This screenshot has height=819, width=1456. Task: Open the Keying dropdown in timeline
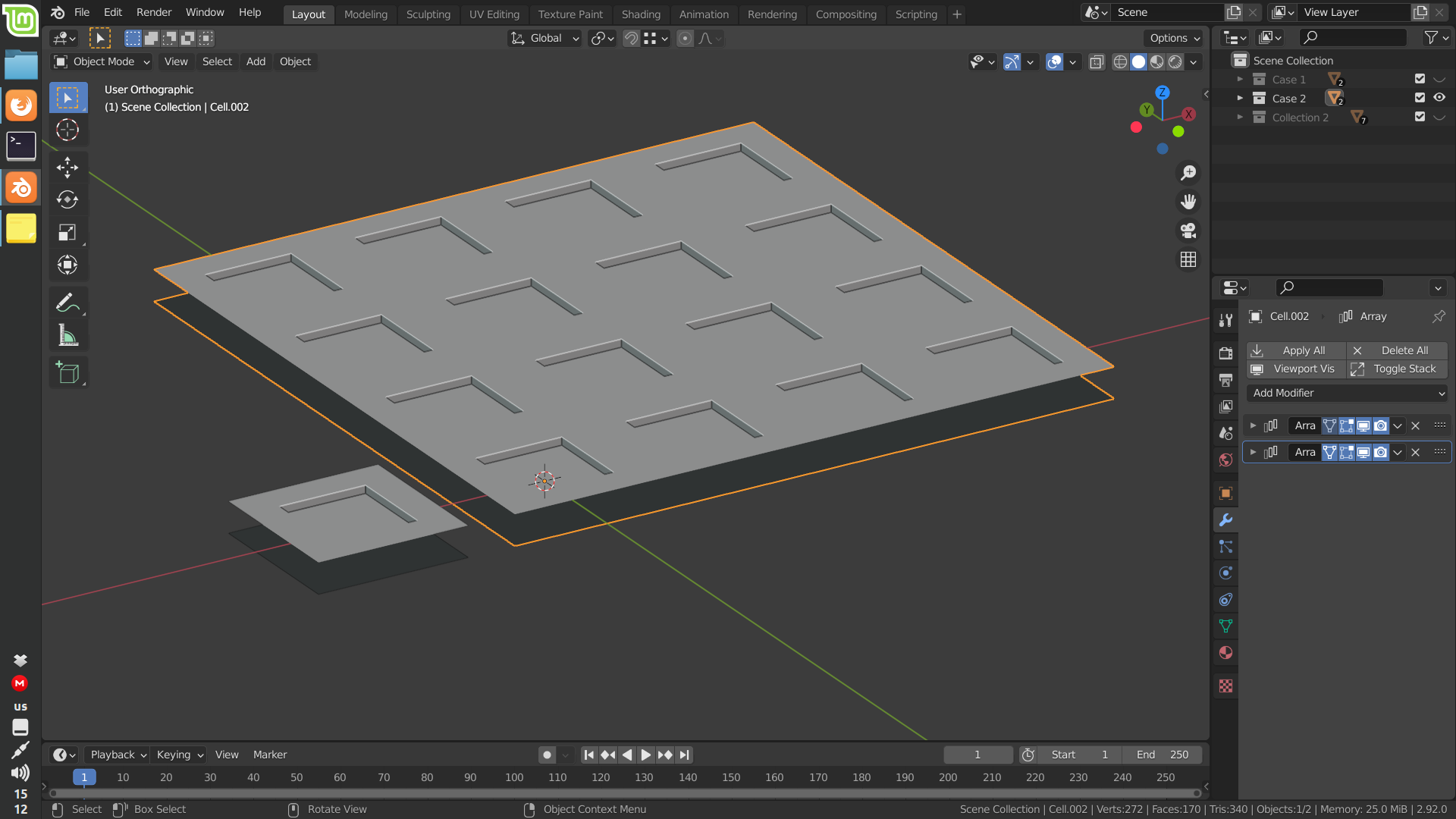pyautogui.click(x=179, y=755)
